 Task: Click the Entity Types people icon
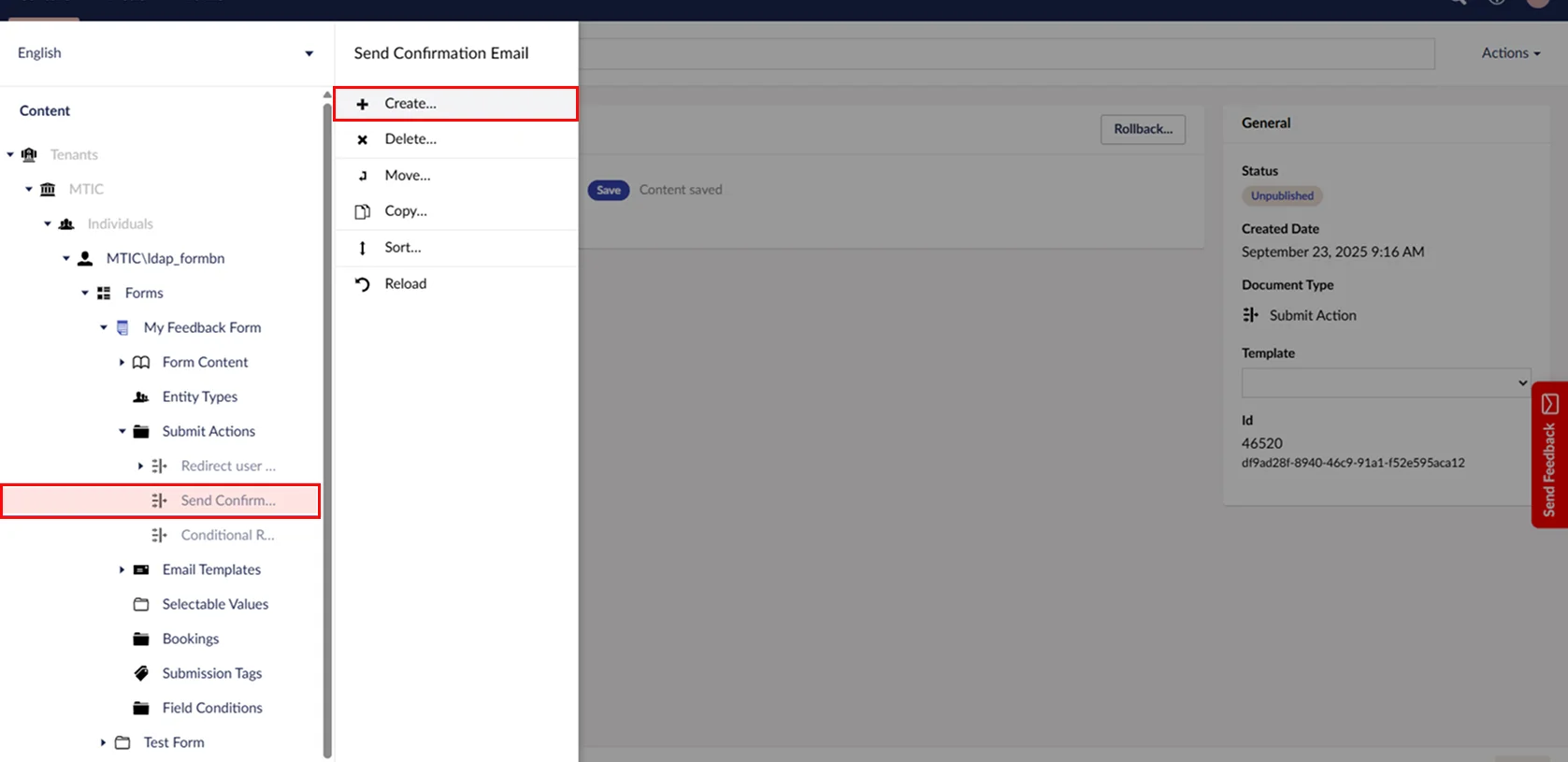pos(141,396)
